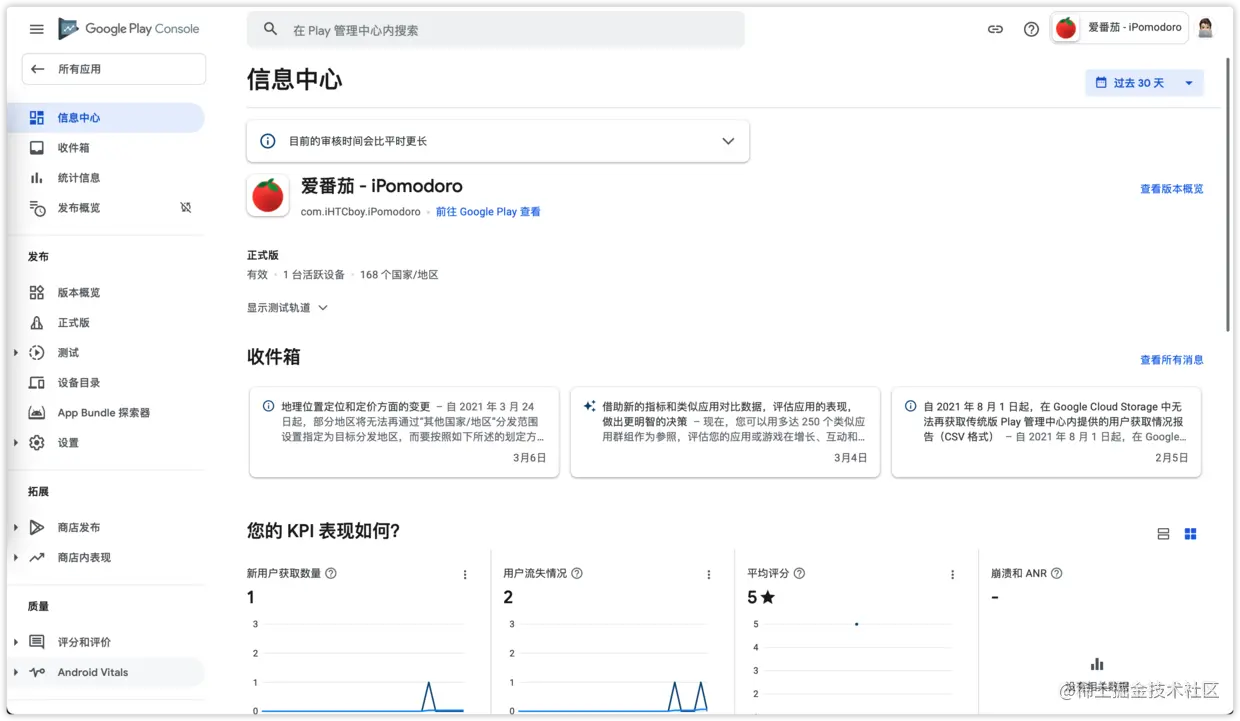The width and height of the screenshot is (1240, 721).
Task: Switch KPI view to grid layout
Action: click(x=1190, y=534)
